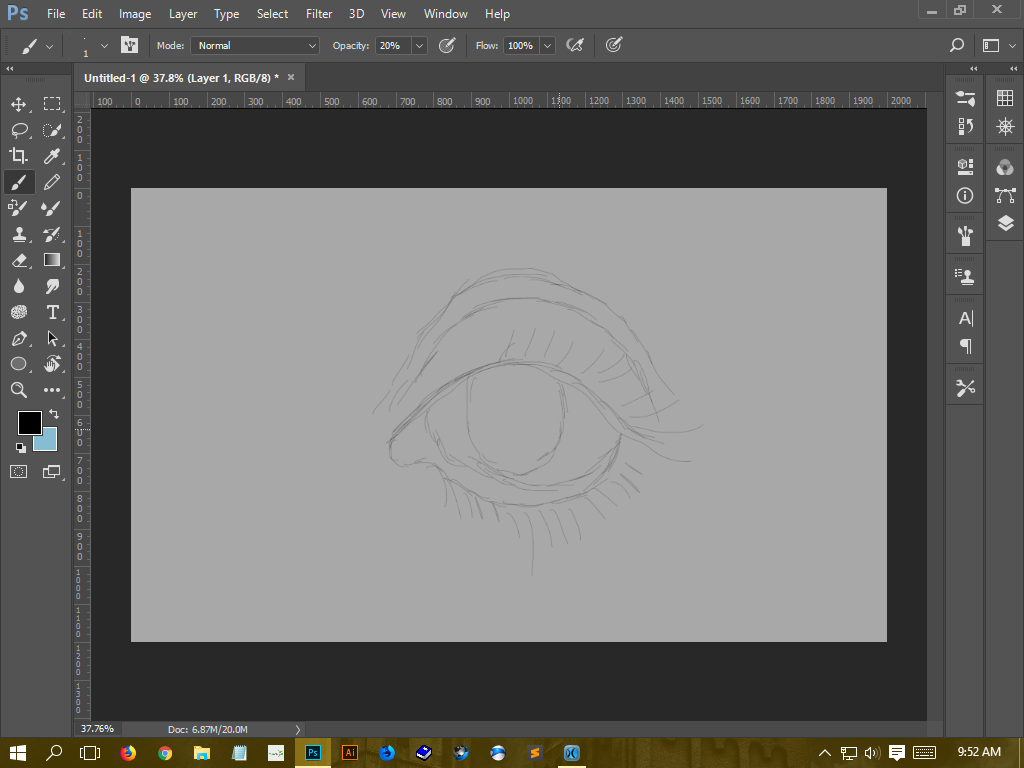Click the foreground color swatch
This screenshot has width=1024, height=768.
pos(29,422)
